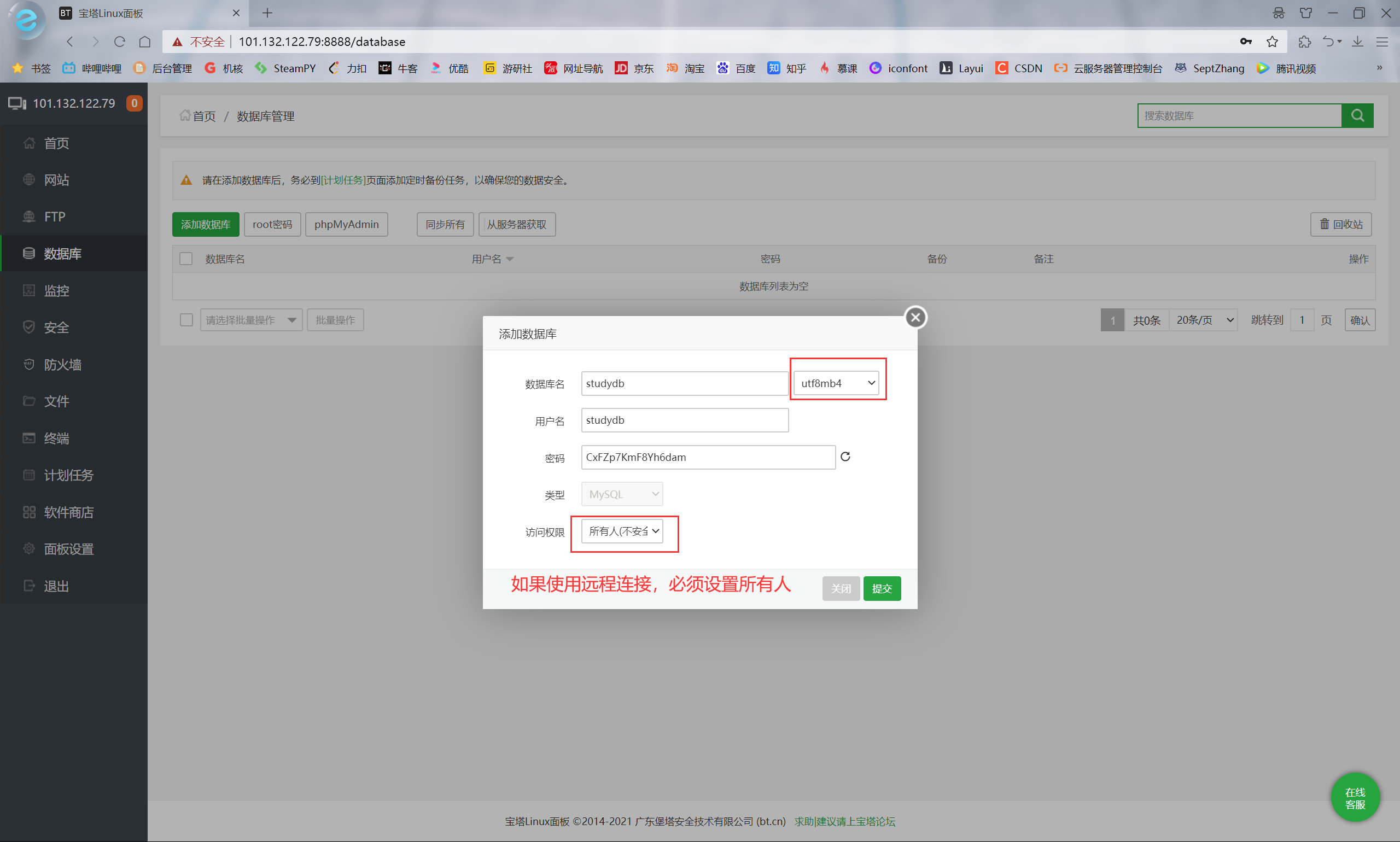Go to 软件商店 in the sidebar
The width and height of the screenshot is (1400, 842).
(x=68, y=512)
